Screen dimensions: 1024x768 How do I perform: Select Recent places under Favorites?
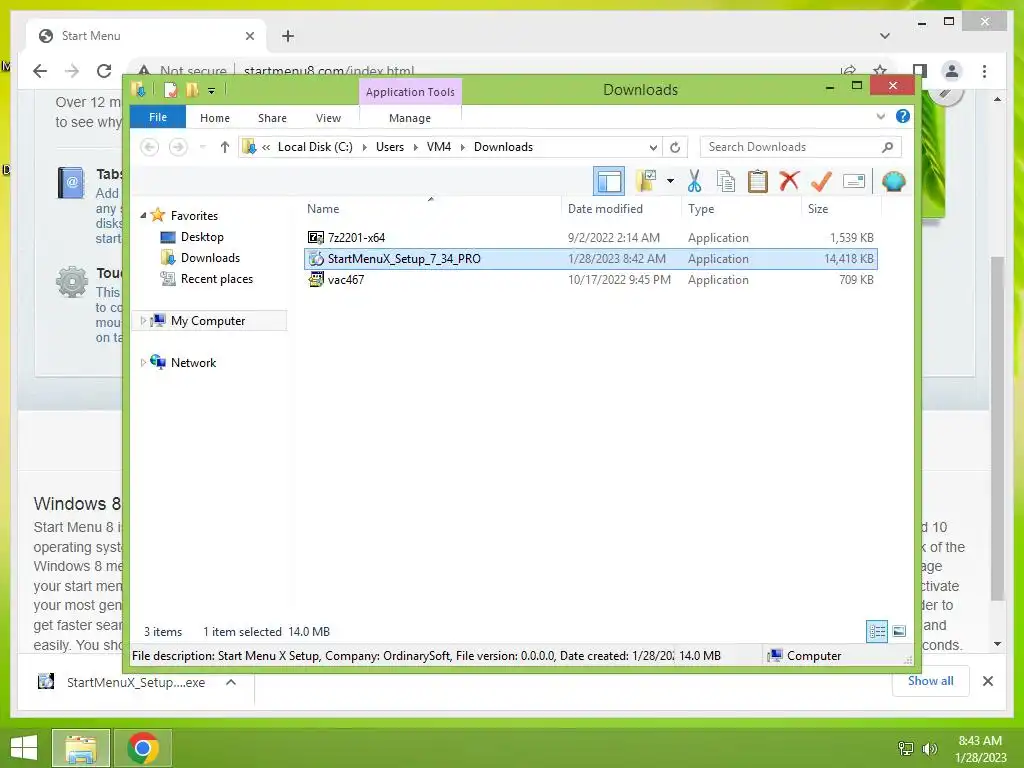pyautogui.click(x=216, y=278)
